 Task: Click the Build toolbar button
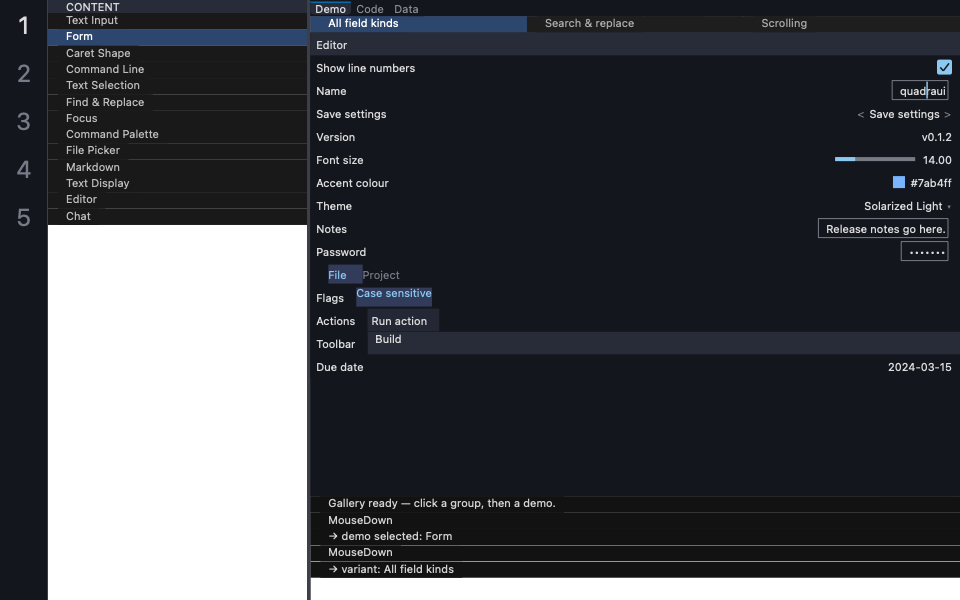point(388,339)
